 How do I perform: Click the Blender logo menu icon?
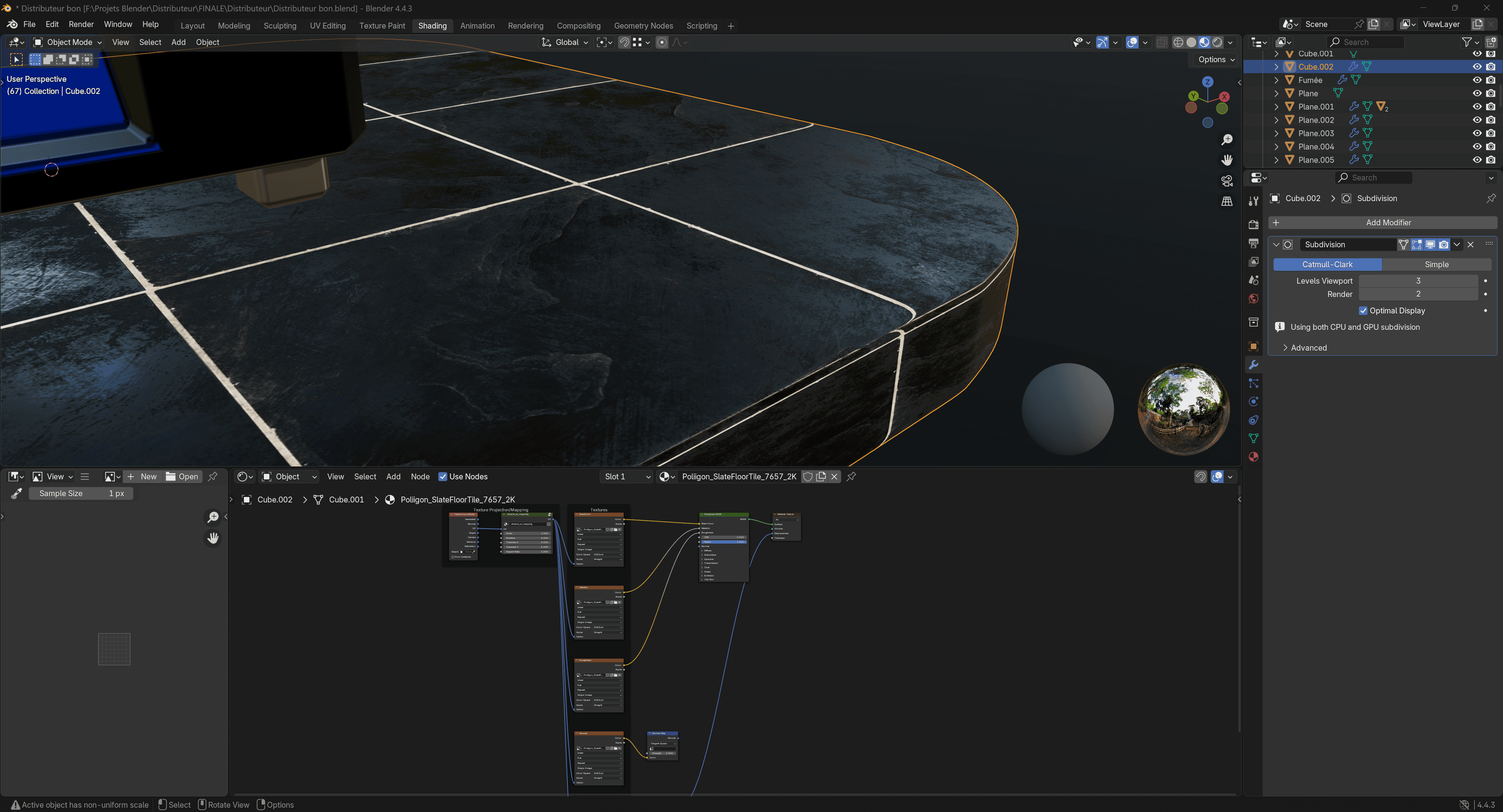(x=12, y=25)
